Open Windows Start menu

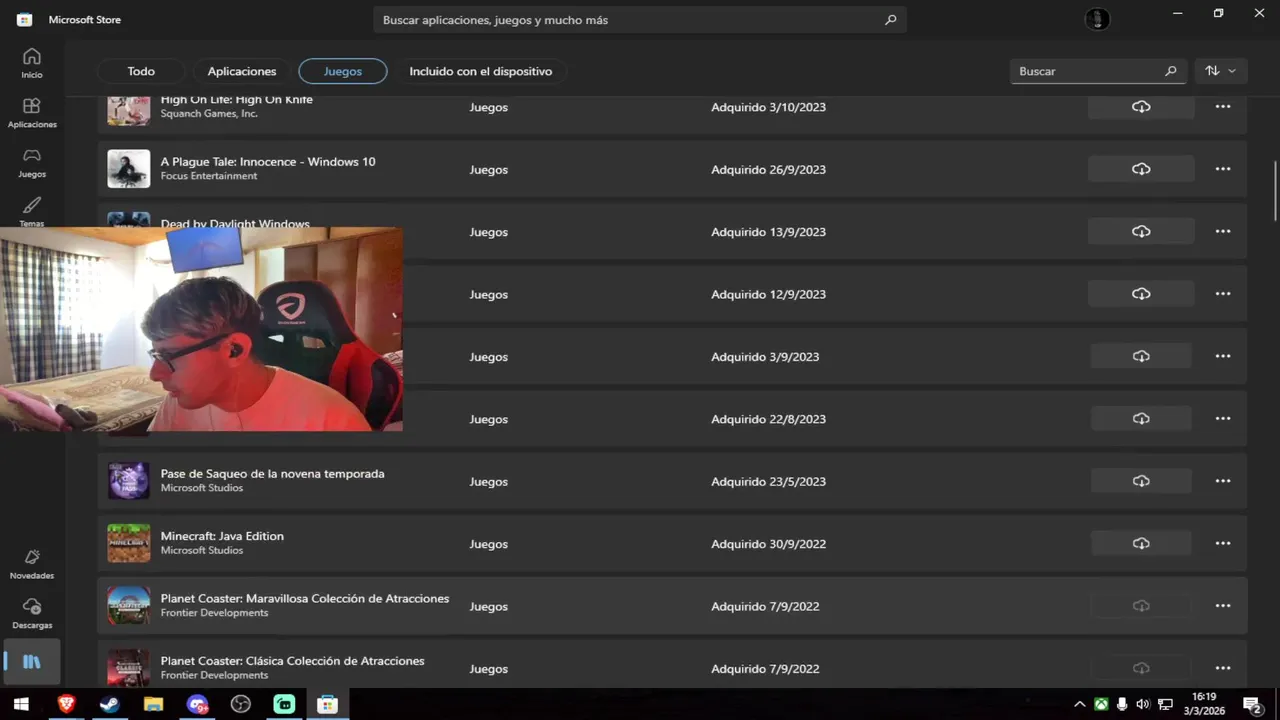click(21, 704)
